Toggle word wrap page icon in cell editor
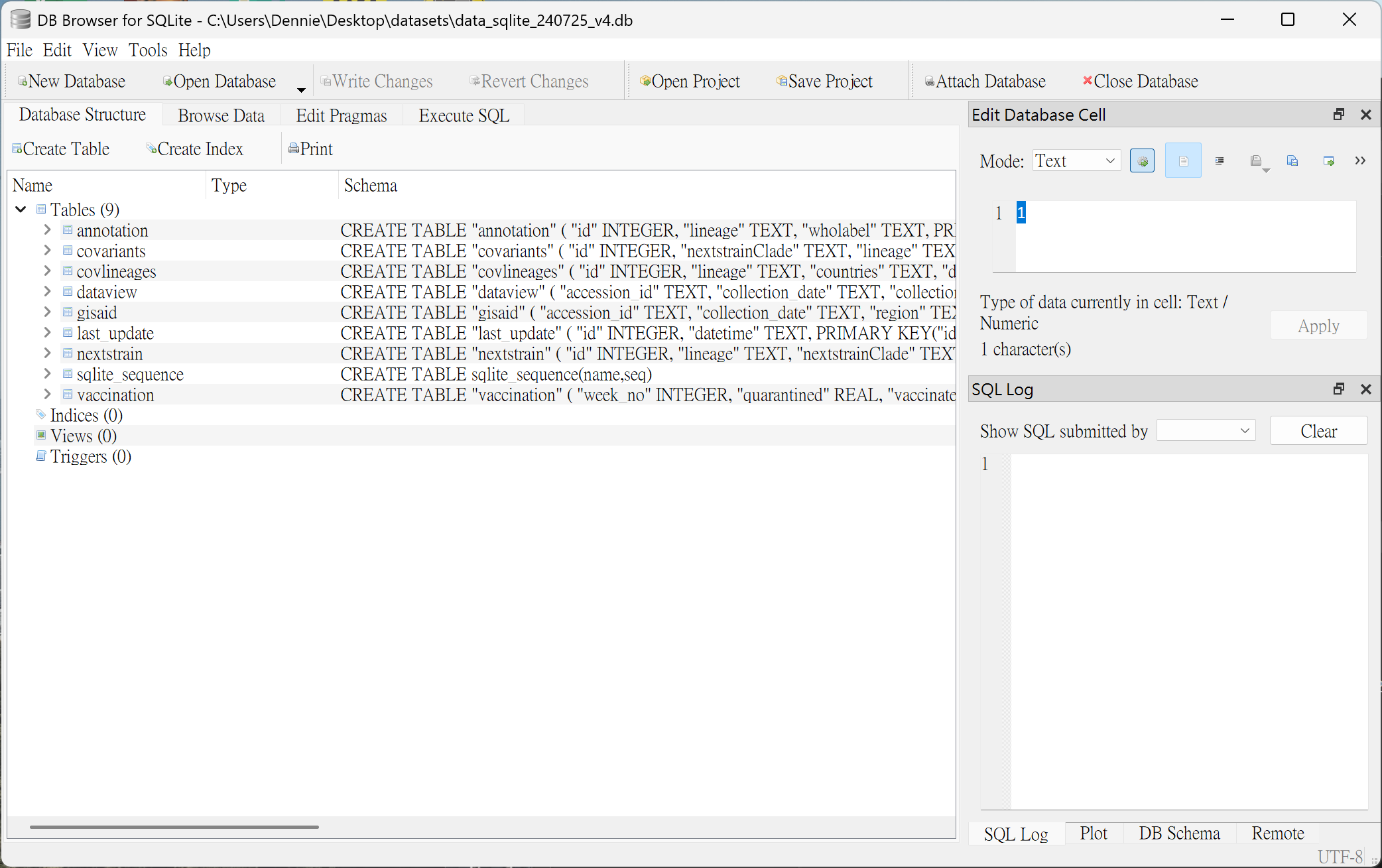The image size is (1382, 868). pos(1182,161)
